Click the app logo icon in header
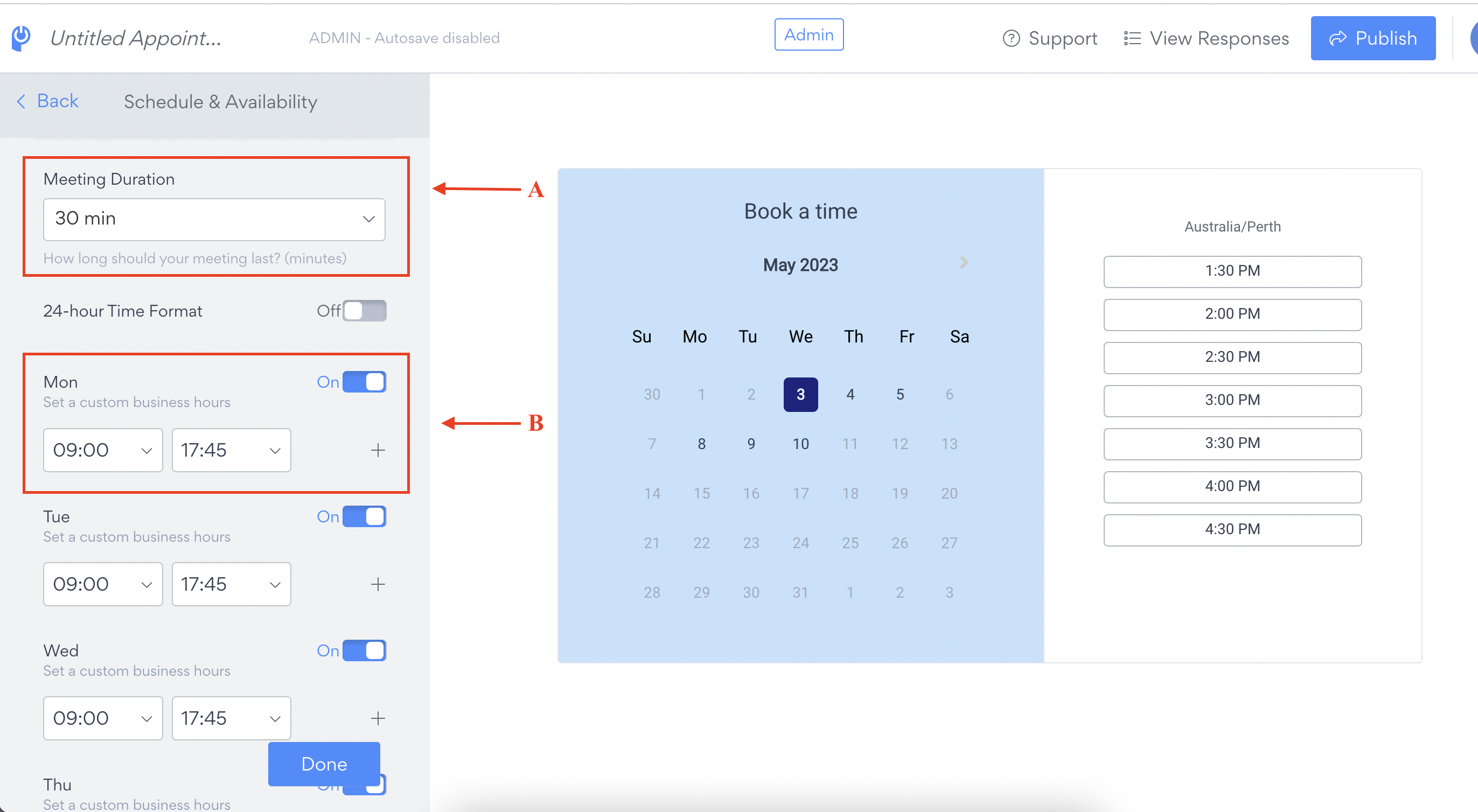 point(21,38)
